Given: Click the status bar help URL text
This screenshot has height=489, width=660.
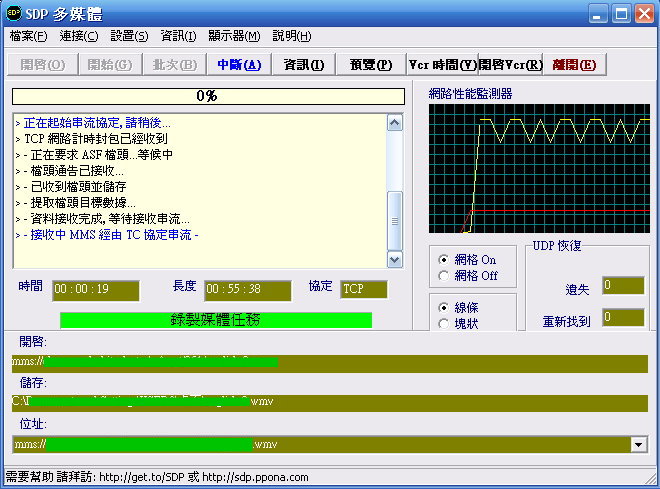Looking at the screenshot, I should (x=157, y=477).
